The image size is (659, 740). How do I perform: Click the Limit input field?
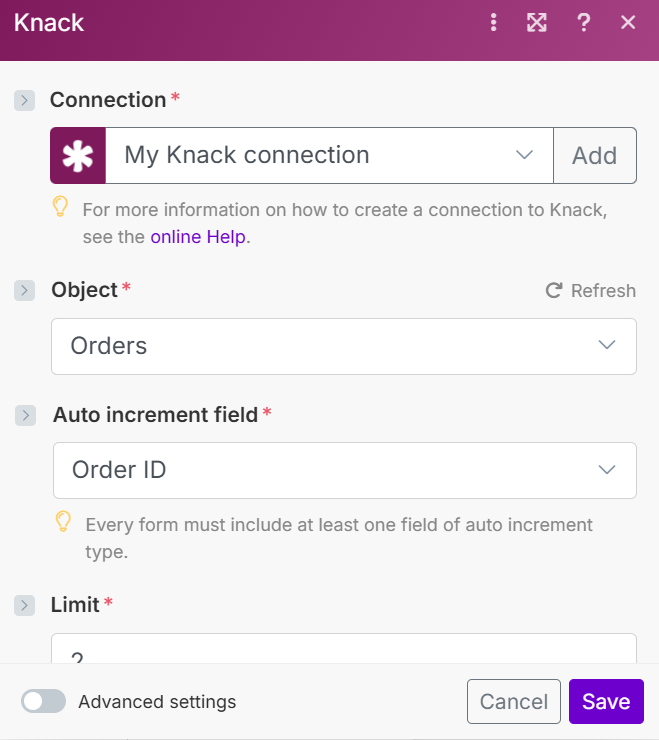pyautogui.click(x=343, y=650)
